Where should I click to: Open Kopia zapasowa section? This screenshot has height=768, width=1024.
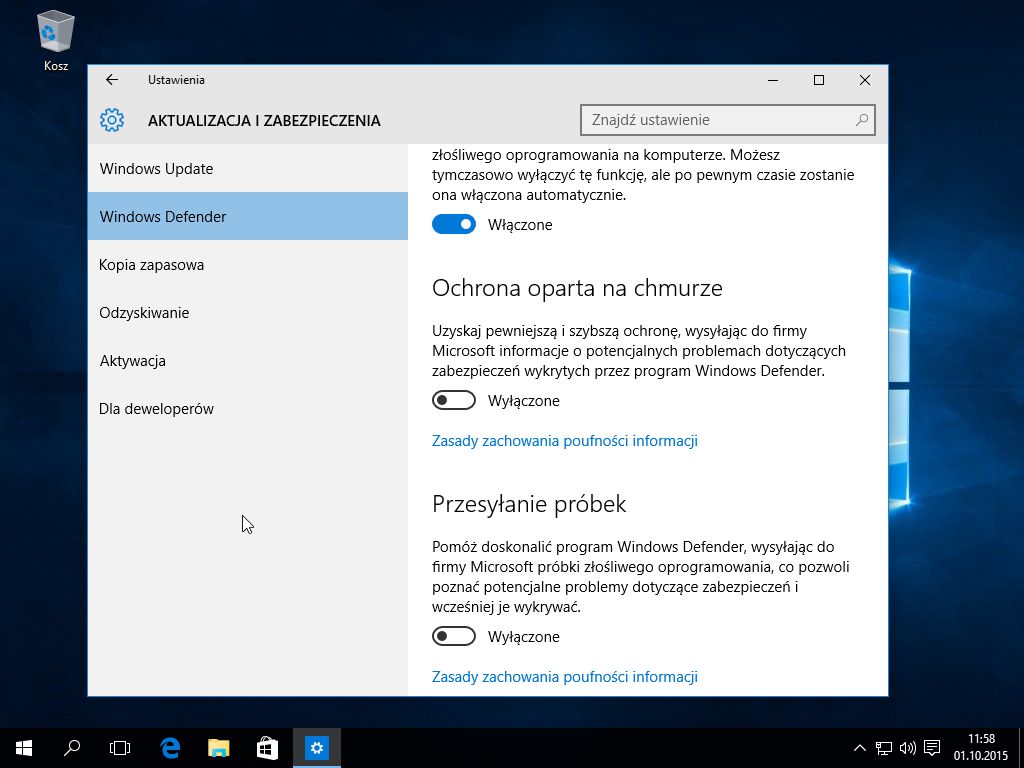click(248, 264)
